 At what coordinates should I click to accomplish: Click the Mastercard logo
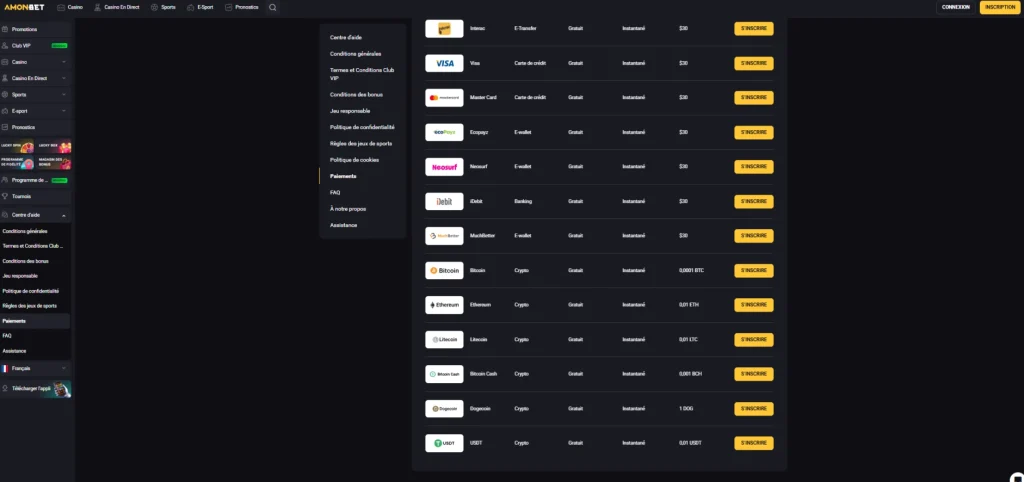click(444, 98)
